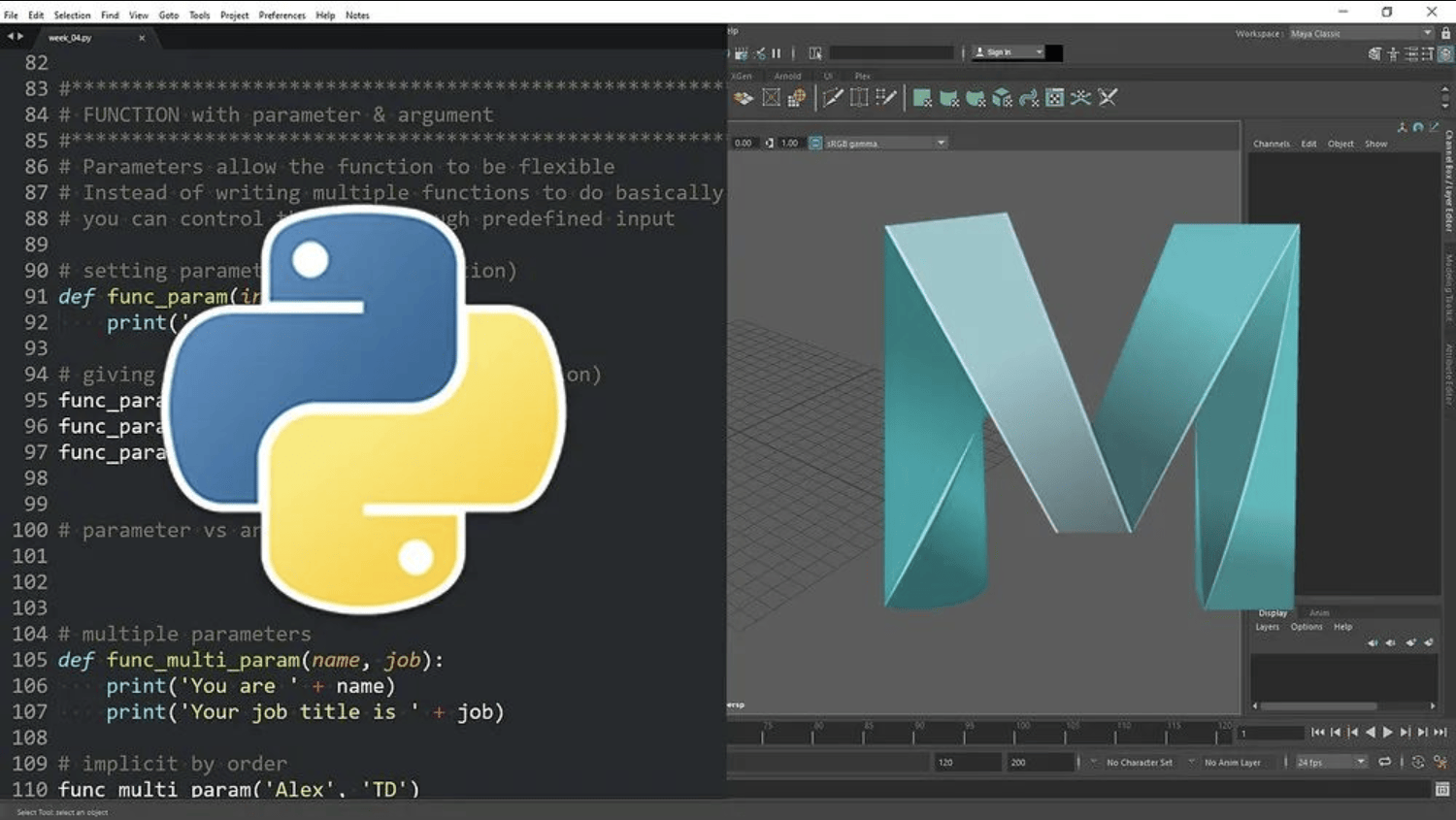Close the week_04.py editor tab
This screenshot has width=1456, height=820.
pos(142,38)
